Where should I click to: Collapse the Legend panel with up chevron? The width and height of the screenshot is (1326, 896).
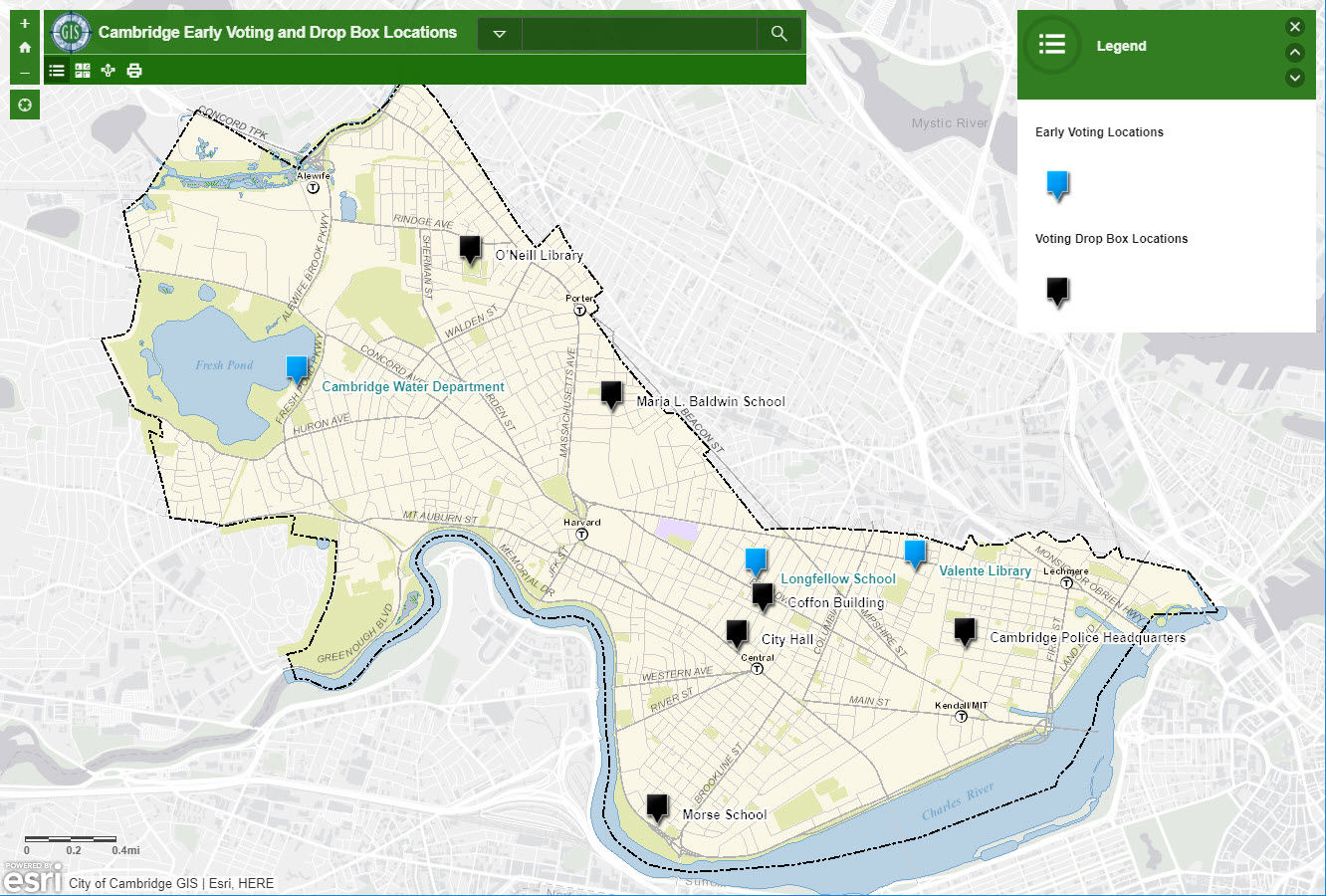(x=1294, y=53)
